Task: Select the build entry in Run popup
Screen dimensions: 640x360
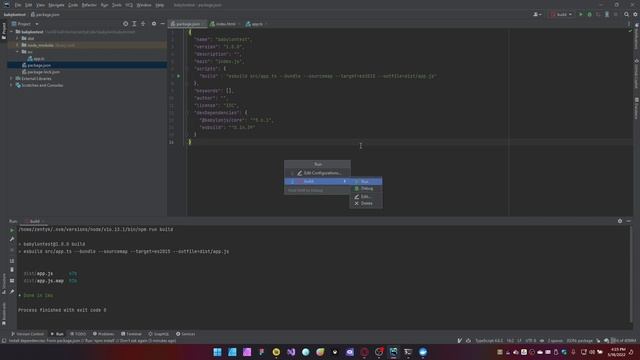Action: pos(317,181)
